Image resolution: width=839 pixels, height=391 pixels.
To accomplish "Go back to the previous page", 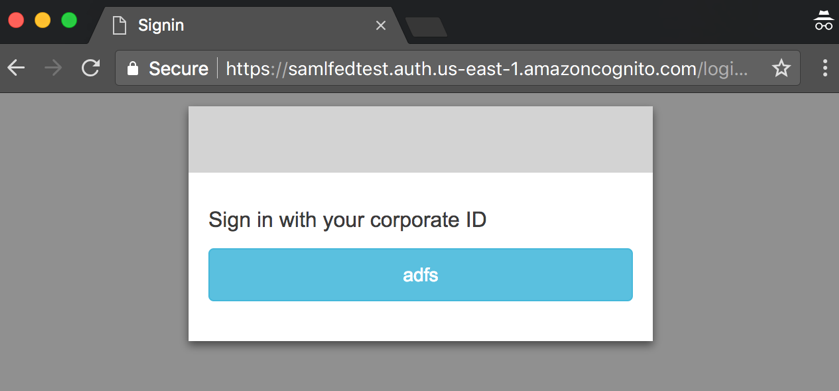I will 16,68.
